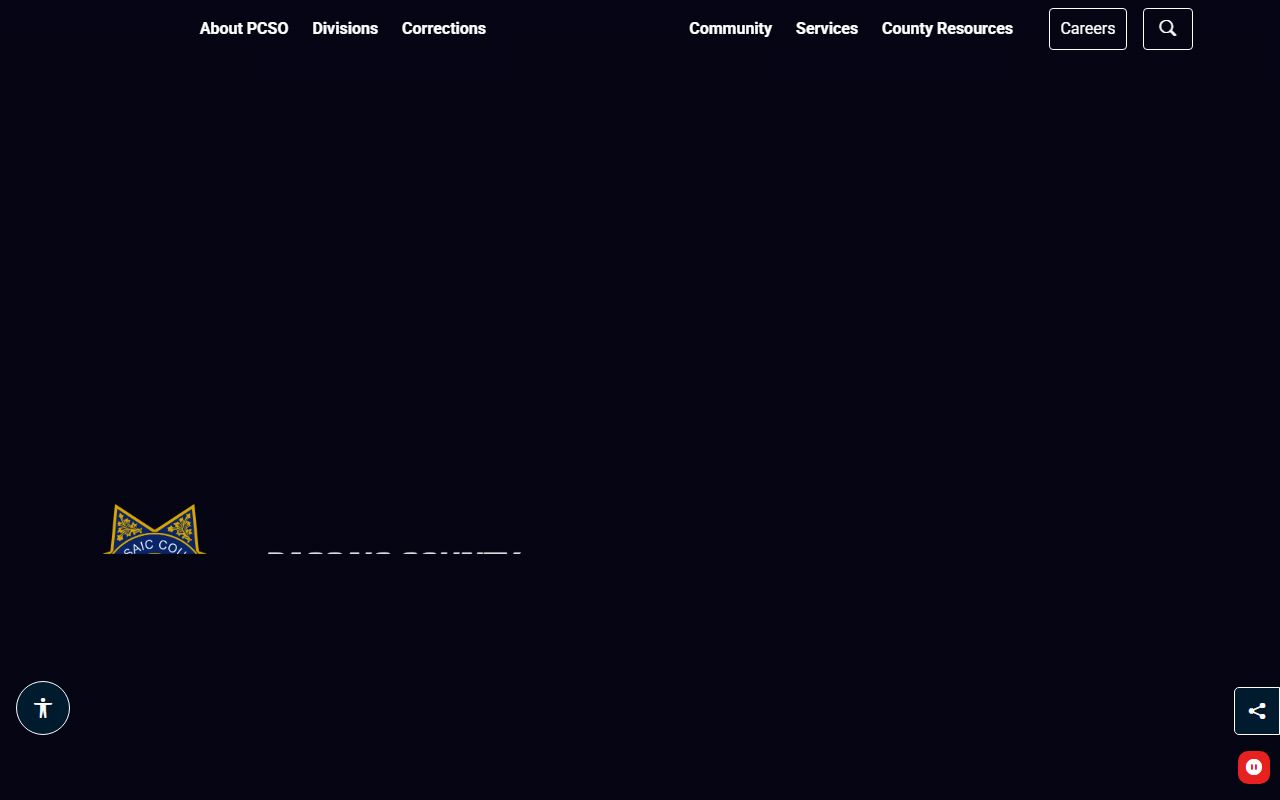Open the About PCSO menu

244,29
